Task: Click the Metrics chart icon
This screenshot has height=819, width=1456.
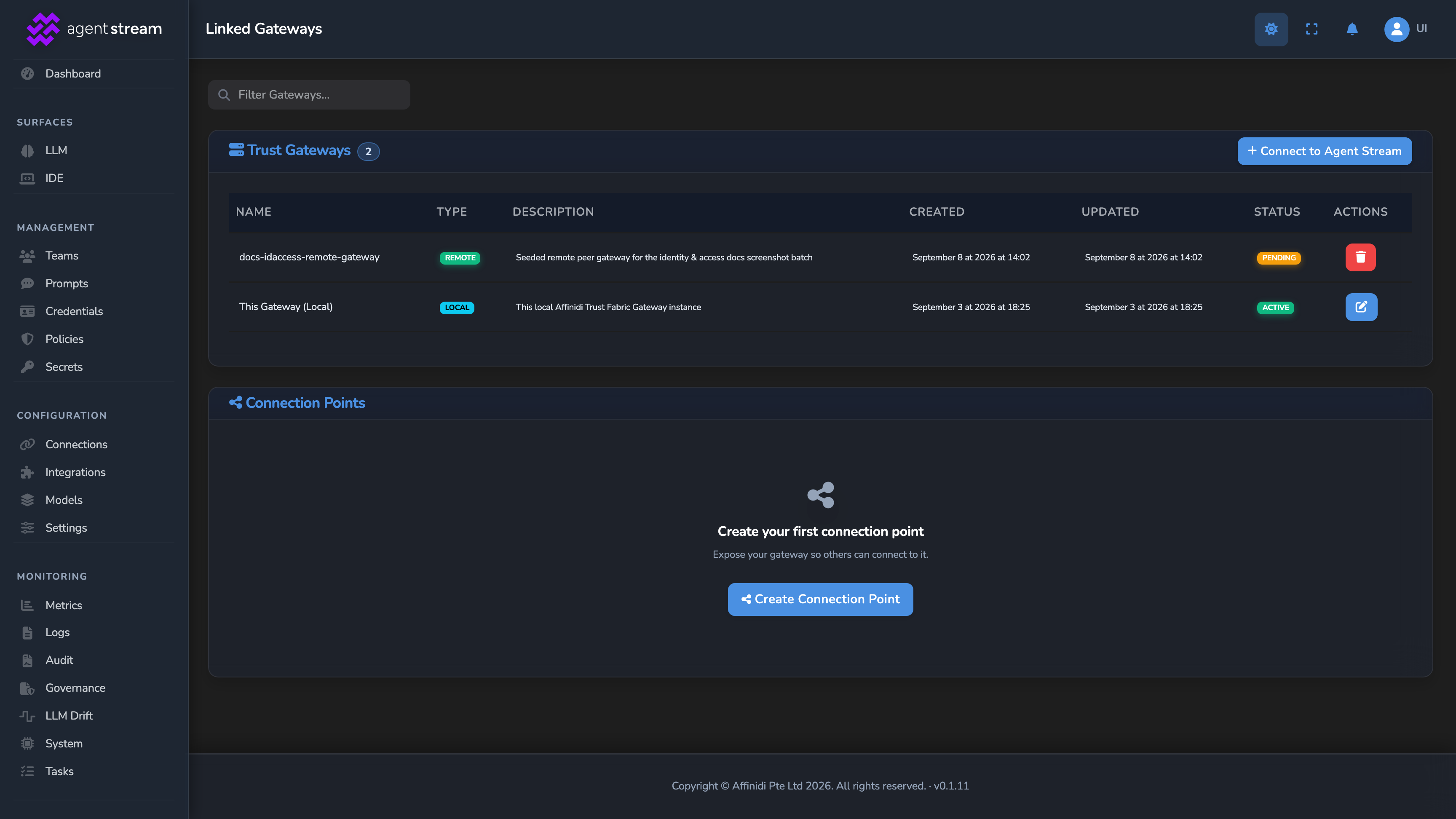Action: [27, 605]
